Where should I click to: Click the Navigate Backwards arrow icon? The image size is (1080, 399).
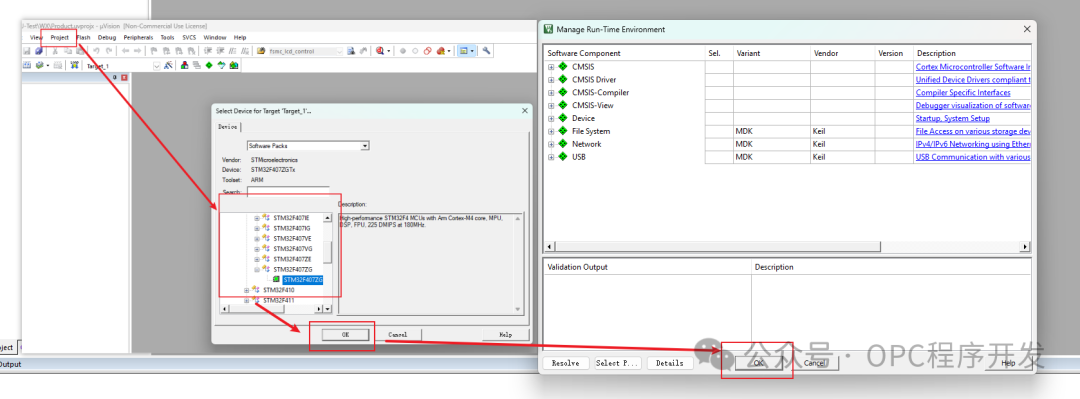(125, 51)
